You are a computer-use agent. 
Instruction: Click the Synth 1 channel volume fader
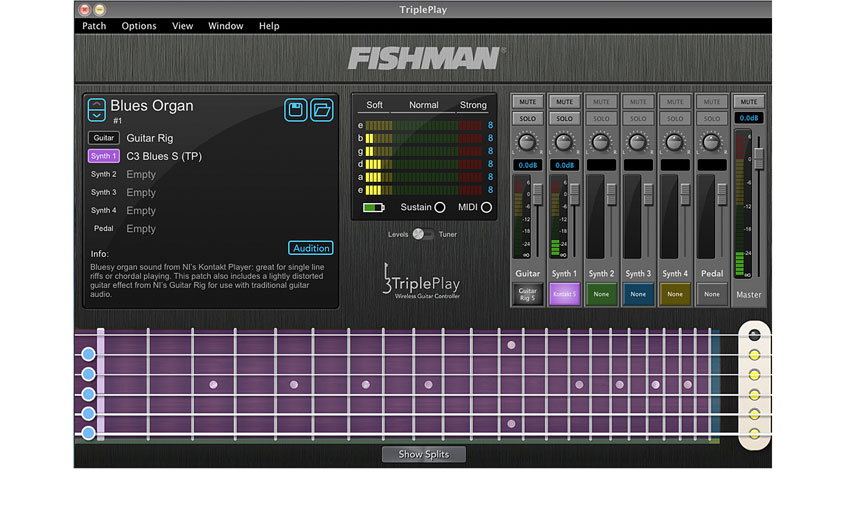[x=575, y=195]
